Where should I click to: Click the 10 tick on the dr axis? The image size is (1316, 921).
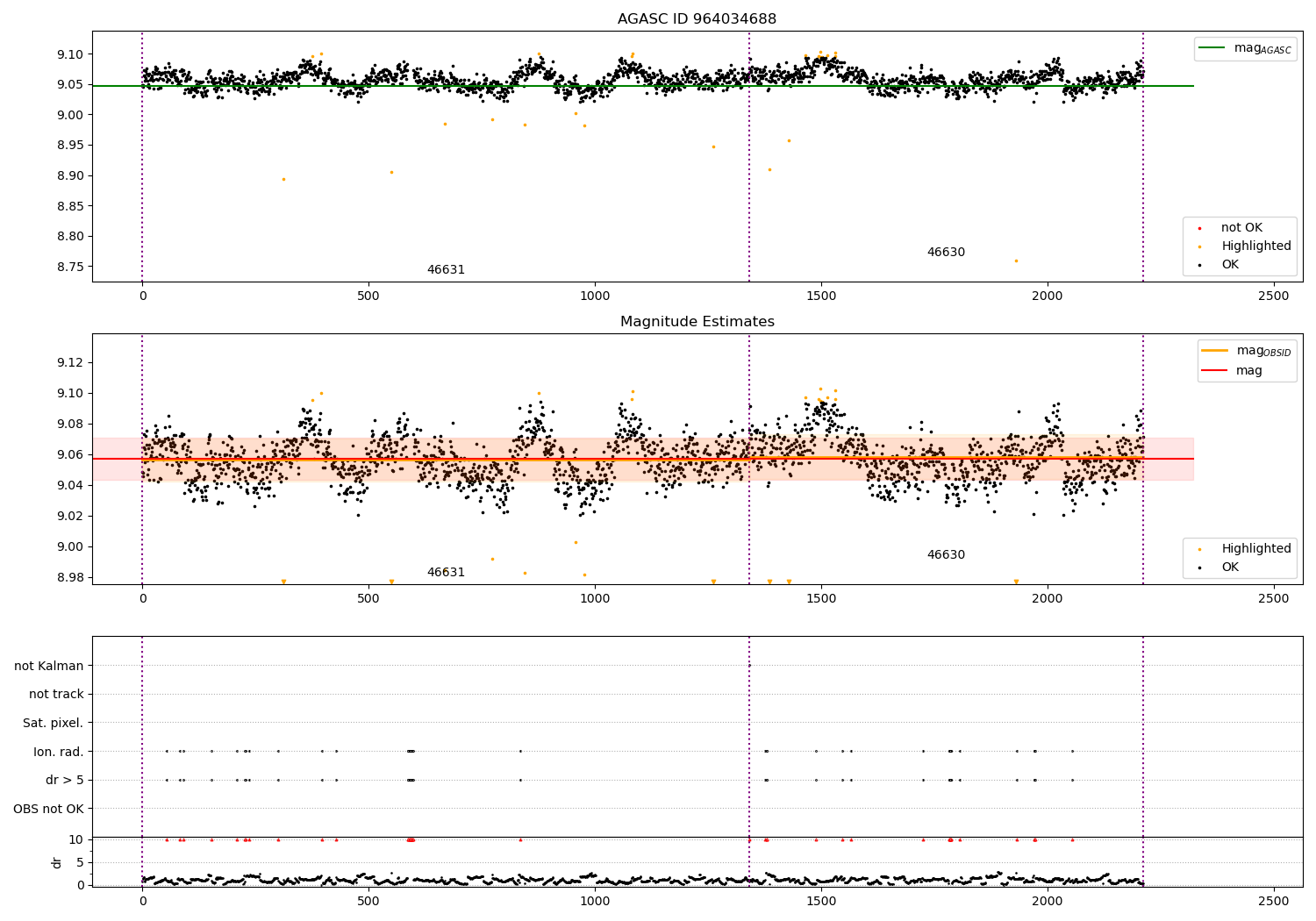[76, 840]
